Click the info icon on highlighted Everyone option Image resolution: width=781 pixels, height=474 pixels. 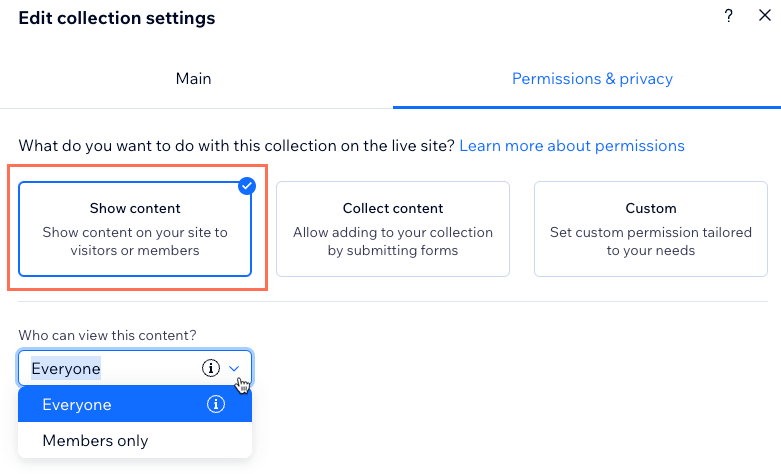[x=216, y=404]
